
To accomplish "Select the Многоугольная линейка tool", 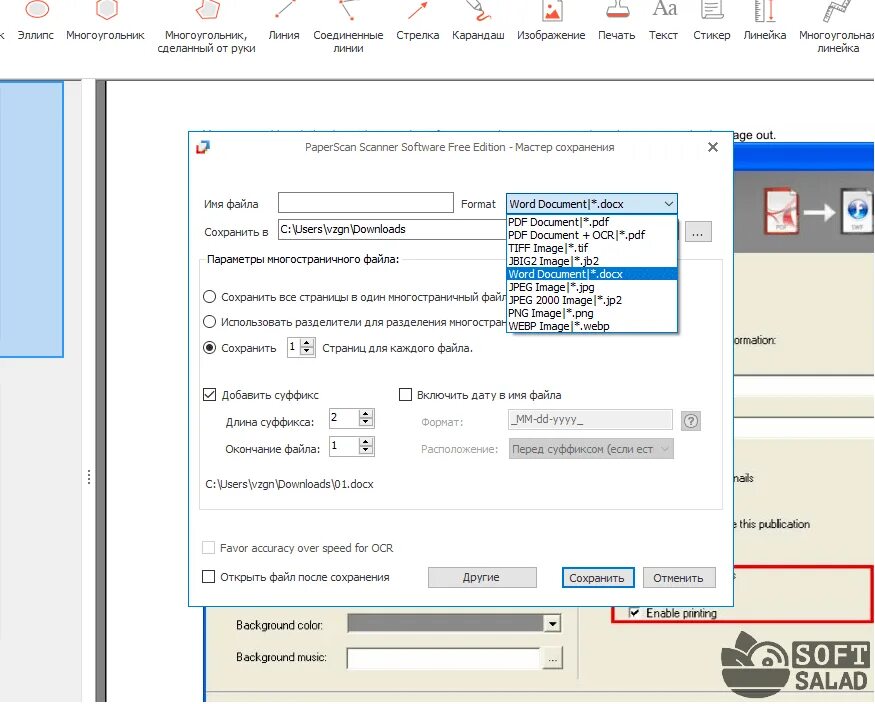I will [x=837, y=27].
